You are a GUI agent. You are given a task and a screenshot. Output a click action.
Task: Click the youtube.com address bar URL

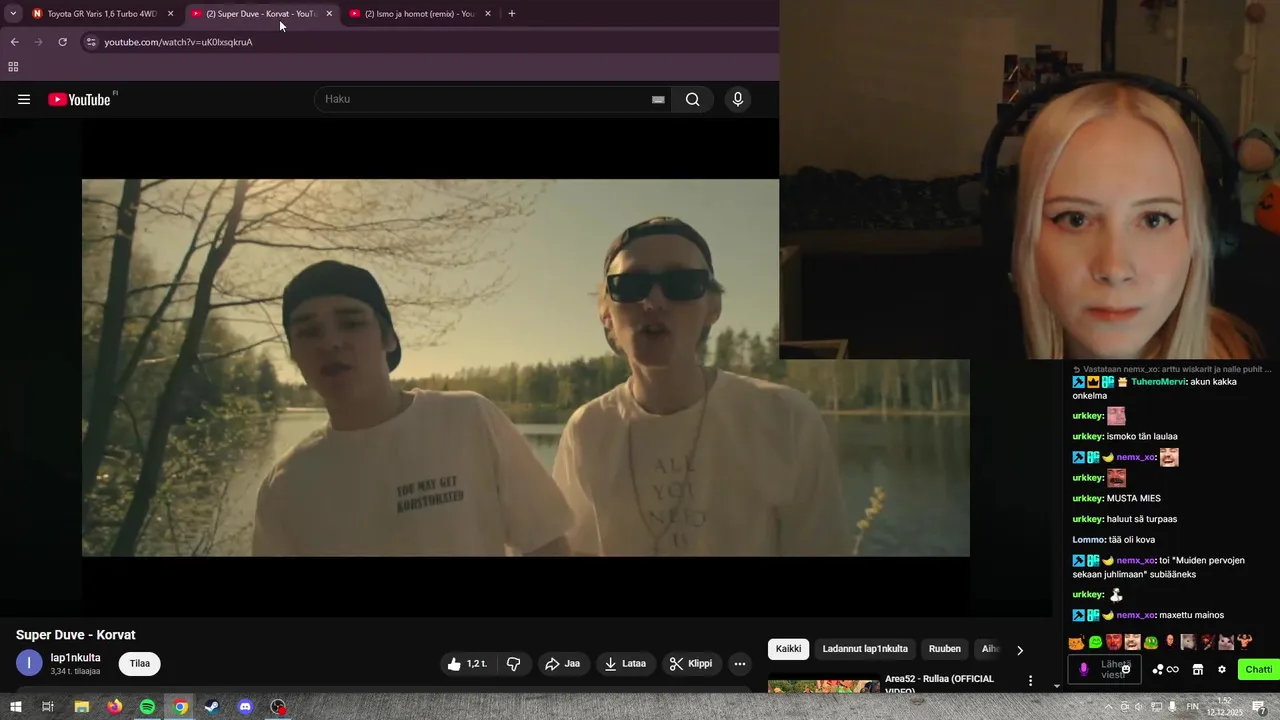click(178, 42)
